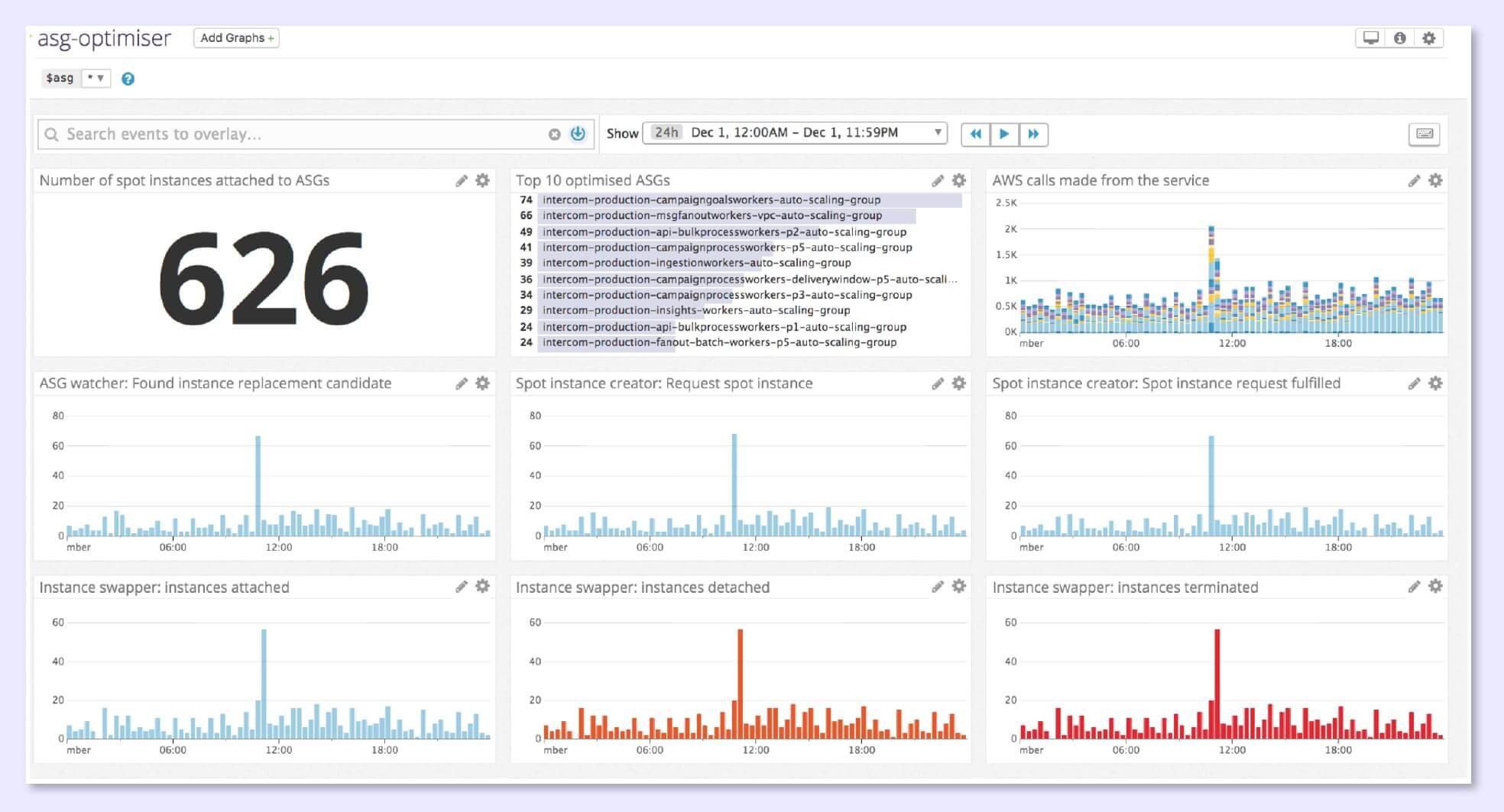Open gear settings for instances detached graph
The height and width of the screenshot is (812, 1504).
pyautogui.click(x=959, y=586)
